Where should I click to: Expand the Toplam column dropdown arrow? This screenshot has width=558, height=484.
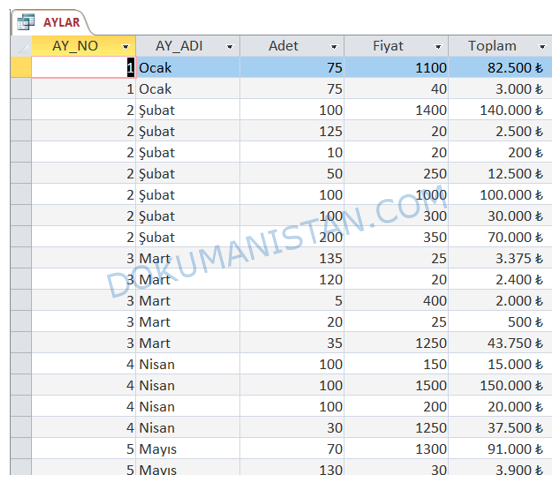point(542,47)
